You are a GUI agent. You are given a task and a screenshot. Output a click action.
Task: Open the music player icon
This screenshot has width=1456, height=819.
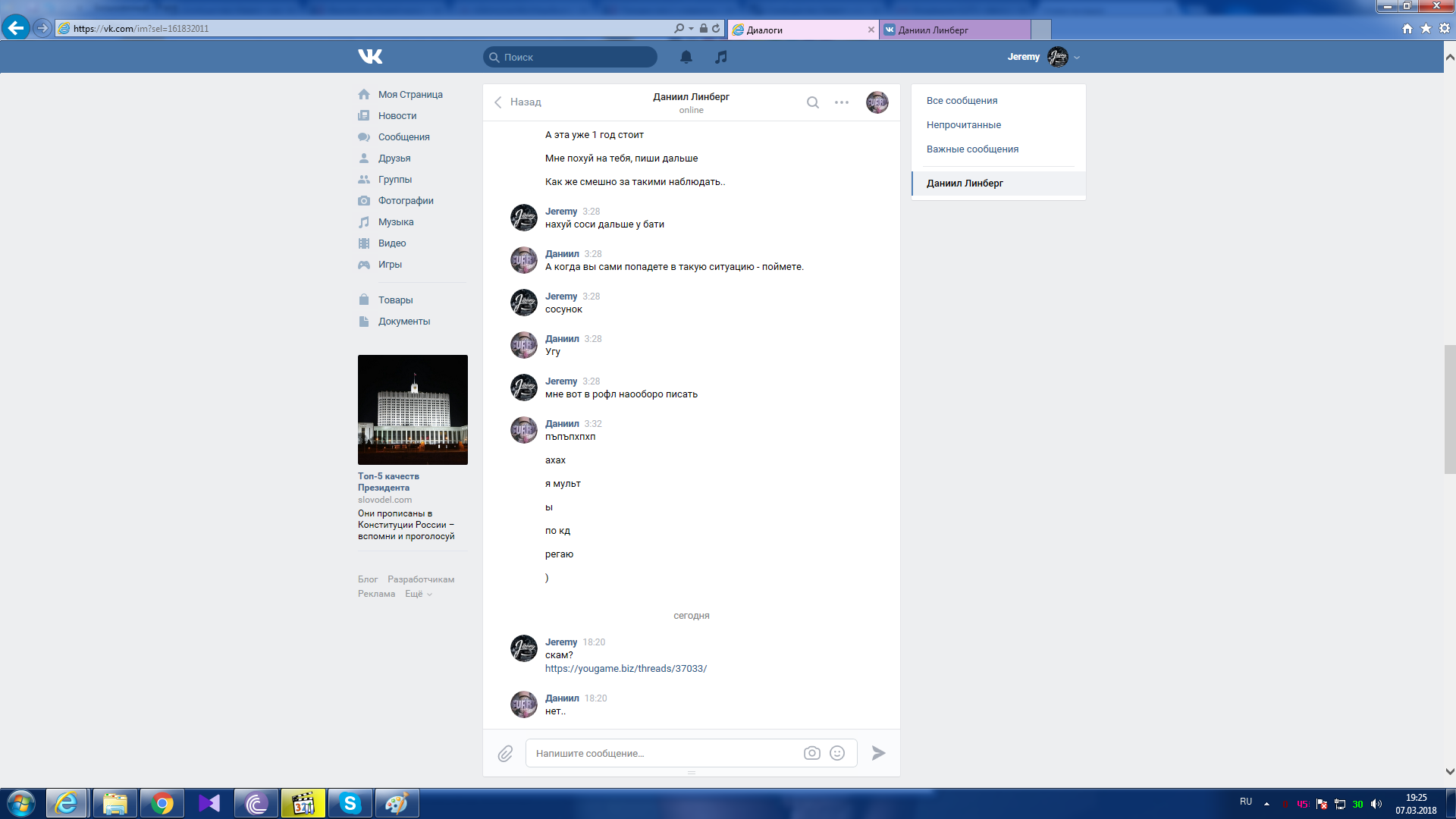tap(721, 57)
